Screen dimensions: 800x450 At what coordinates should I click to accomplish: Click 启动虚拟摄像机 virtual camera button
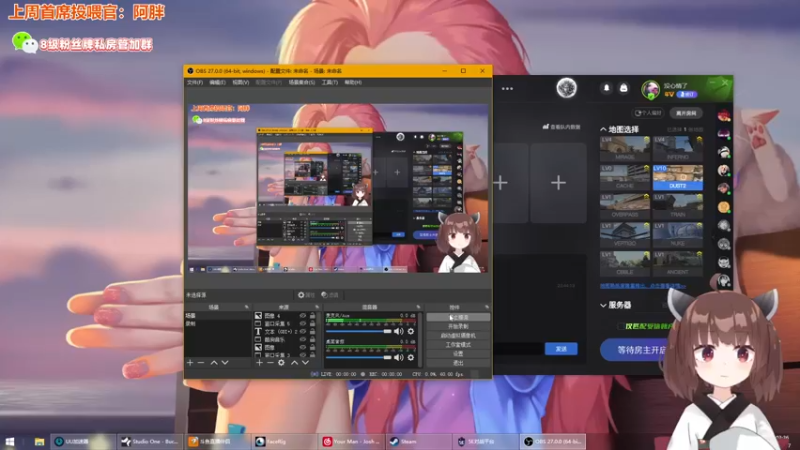(458, 336)
